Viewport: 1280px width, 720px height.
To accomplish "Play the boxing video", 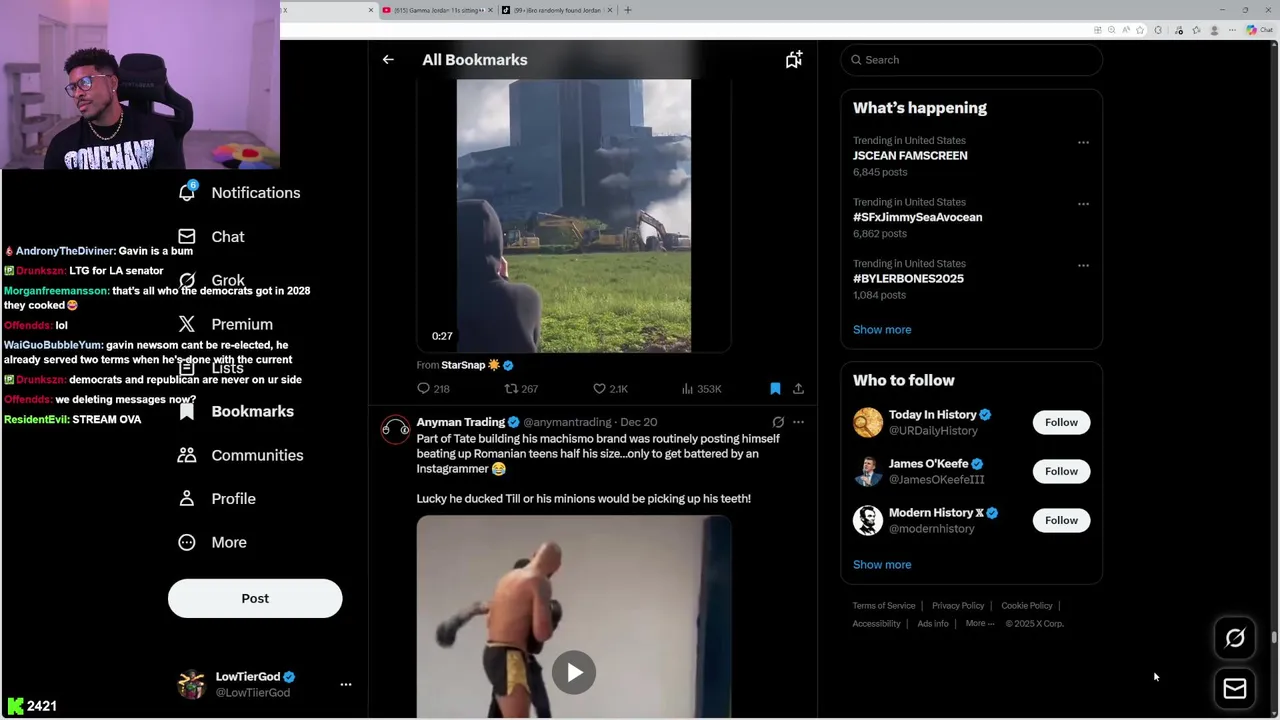I will click(x=574, y=673).
